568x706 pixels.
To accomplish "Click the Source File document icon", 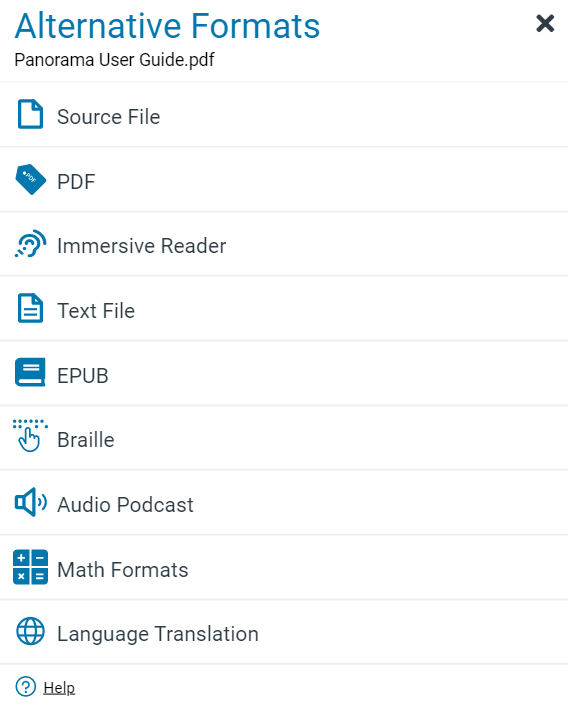I will pyautogui.click(x=30, y=114).
